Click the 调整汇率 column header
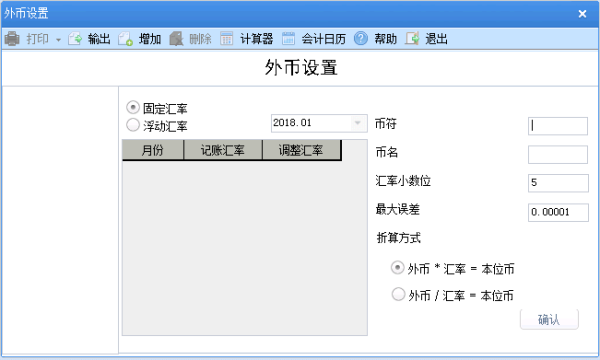The height and width of the screenshot is (360, 600). tap(301, 150)
